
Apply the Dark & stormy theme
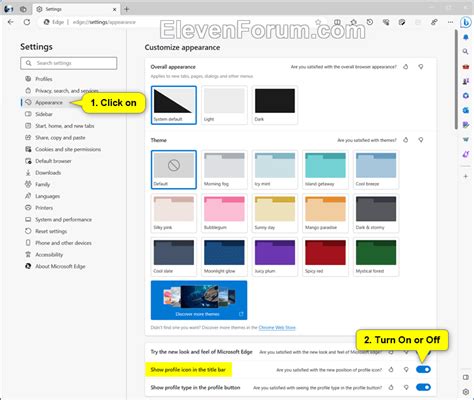[376, 213]
